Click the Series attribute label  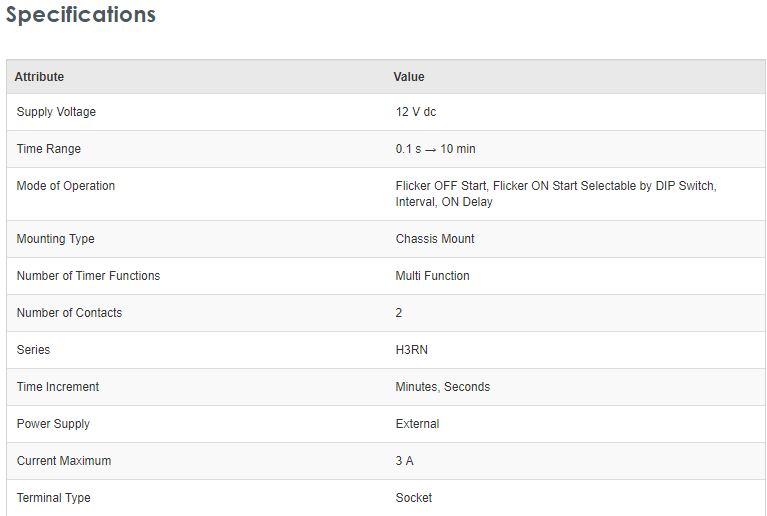tap(33, 350)
